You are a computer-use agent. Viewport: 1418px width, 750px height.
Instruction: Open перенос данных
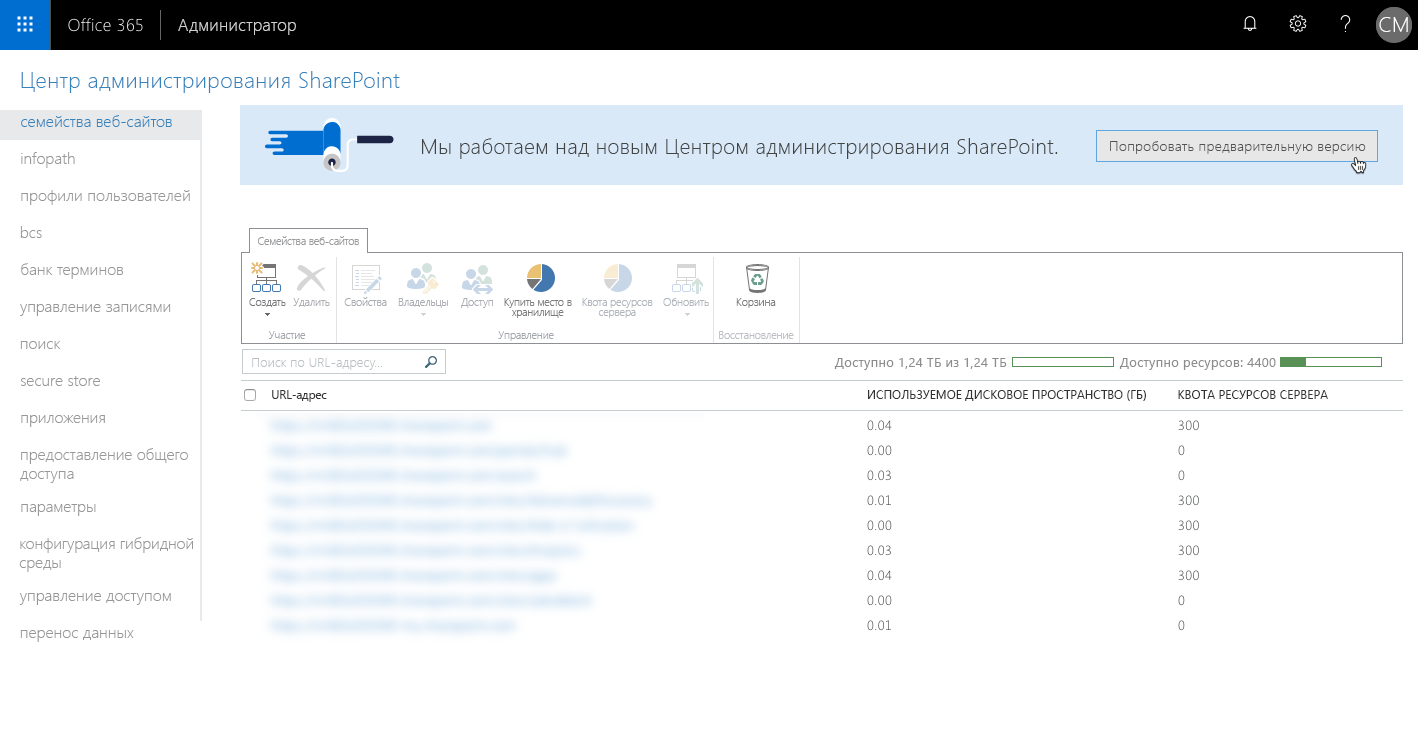(x=77, y=633)
